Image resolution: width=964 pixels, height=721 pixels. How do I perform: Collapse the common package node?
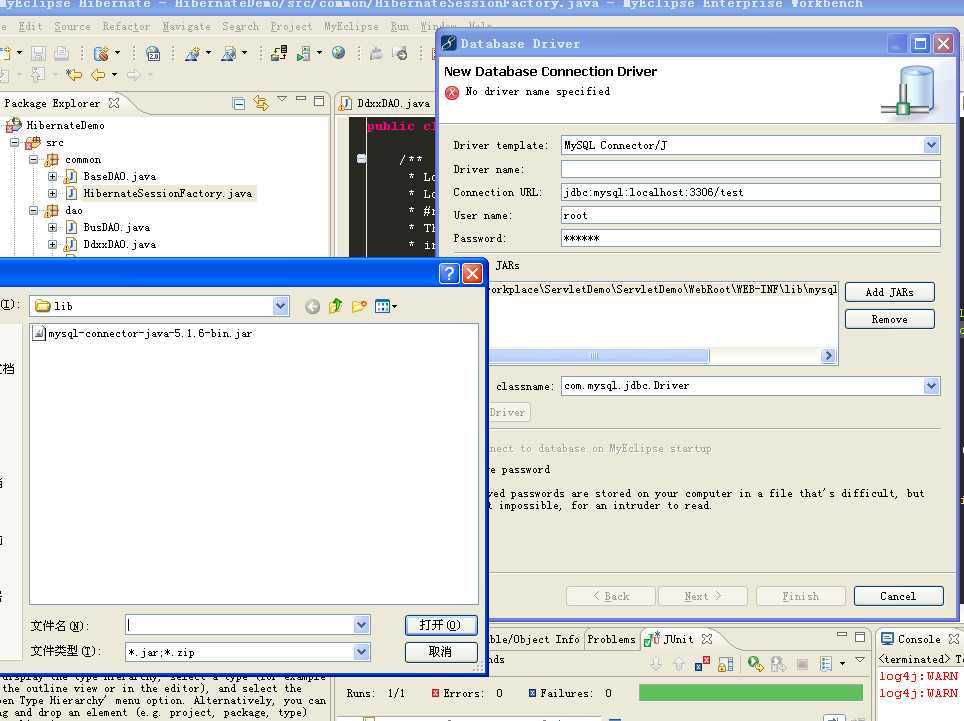pyautogui.click(x=33, y=160)
